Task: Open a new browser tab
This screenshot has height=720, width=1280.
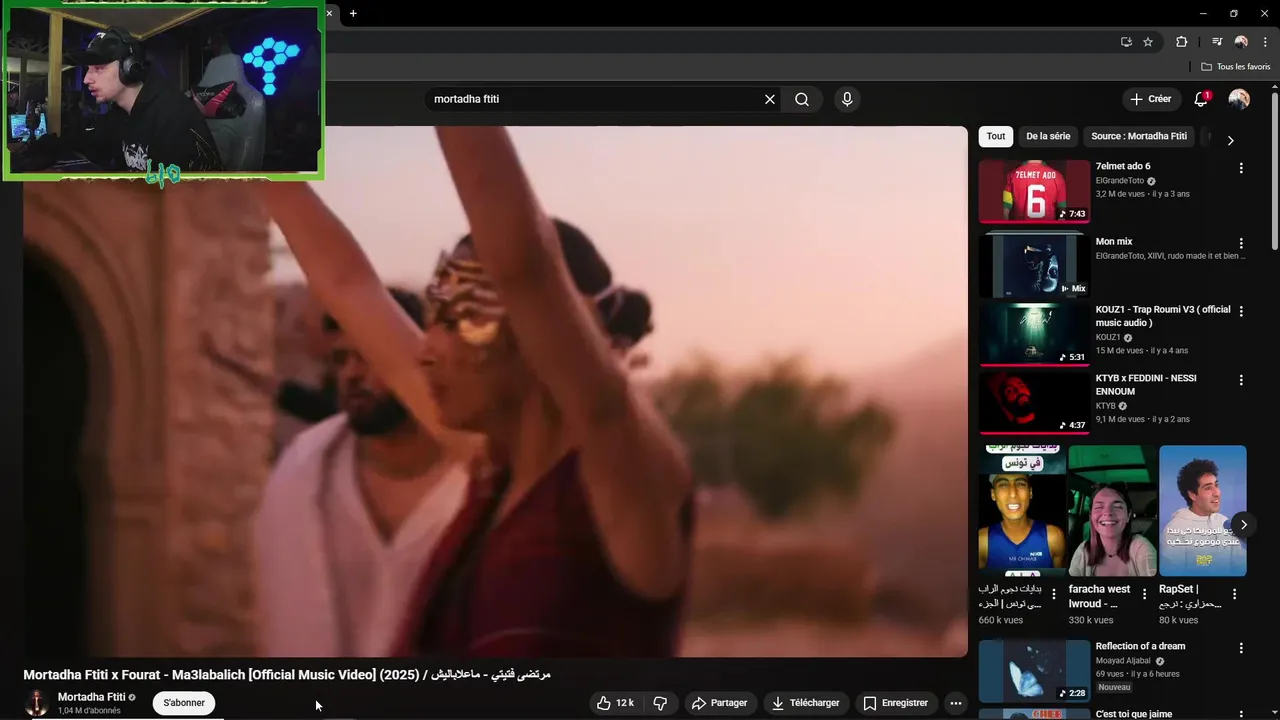Action: [353, 13]
